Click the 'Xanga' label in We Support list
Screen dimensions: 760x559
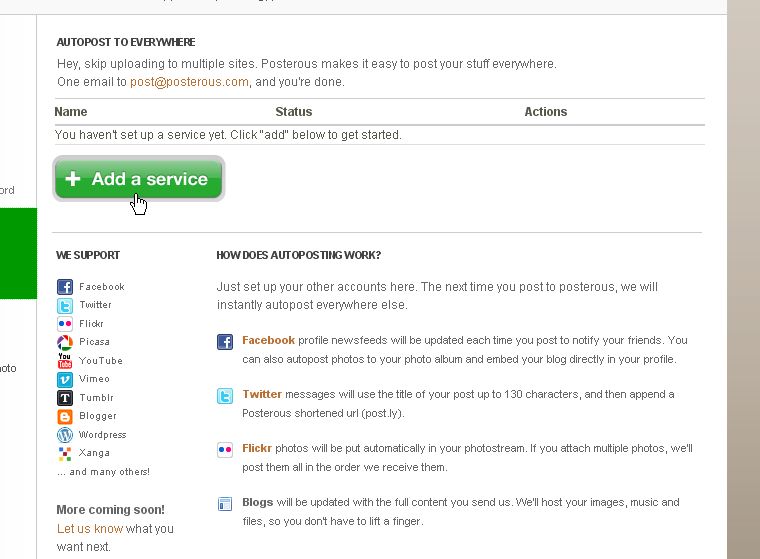(95, 453)
